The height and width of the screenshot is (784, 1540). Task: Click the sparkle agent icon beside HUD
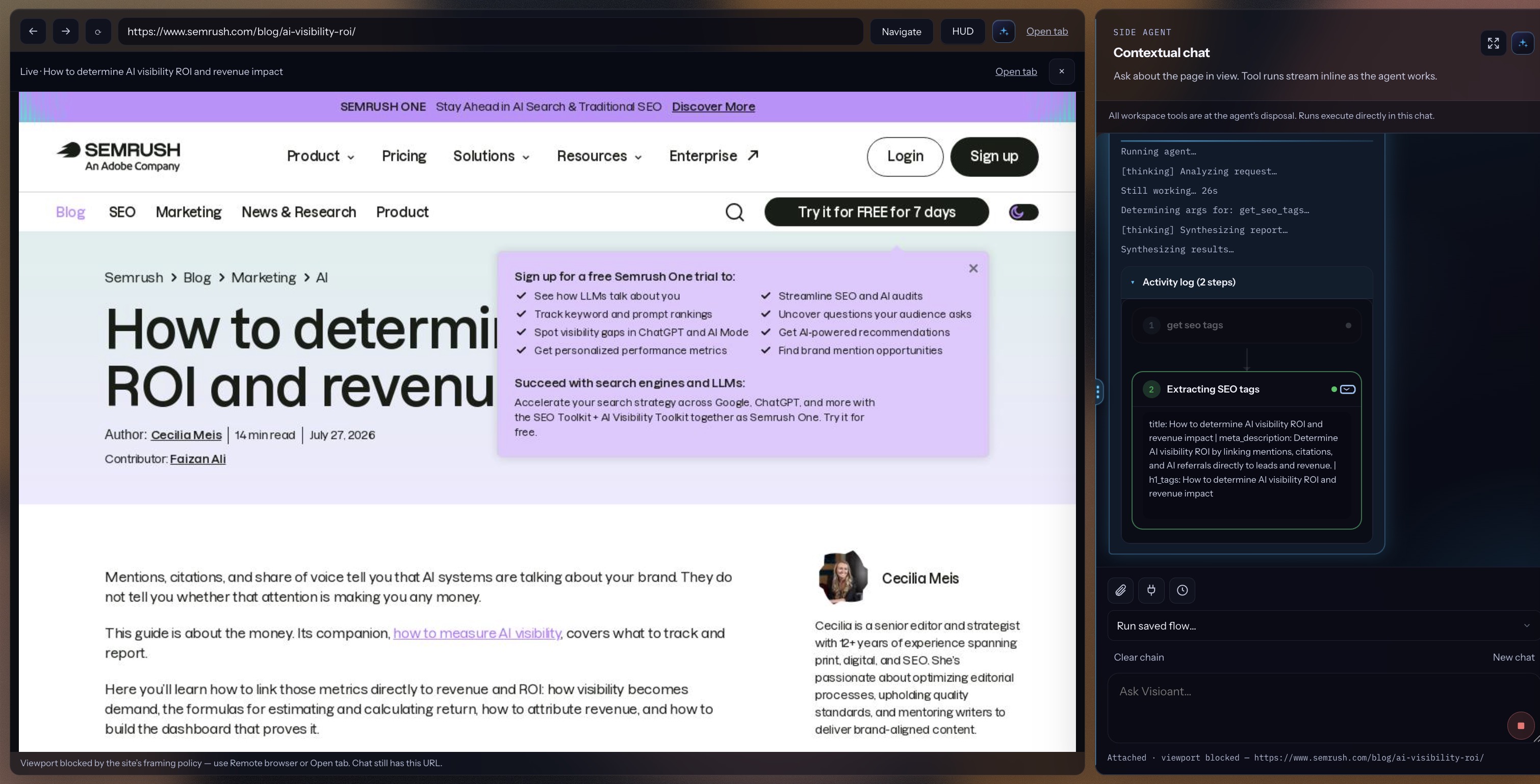click(1004, 31)
